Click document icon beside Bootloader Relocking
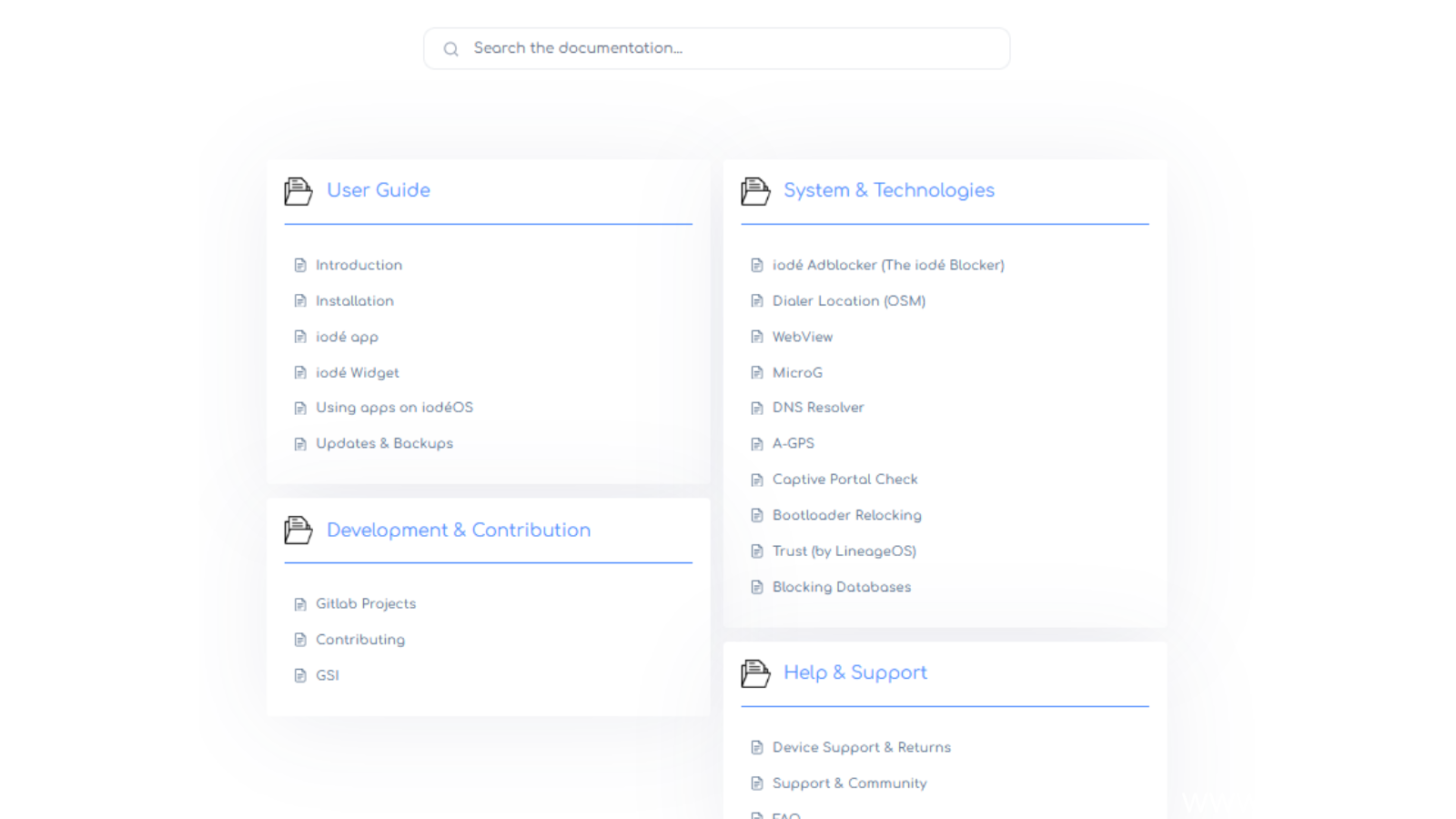 (x=757, y=516)
